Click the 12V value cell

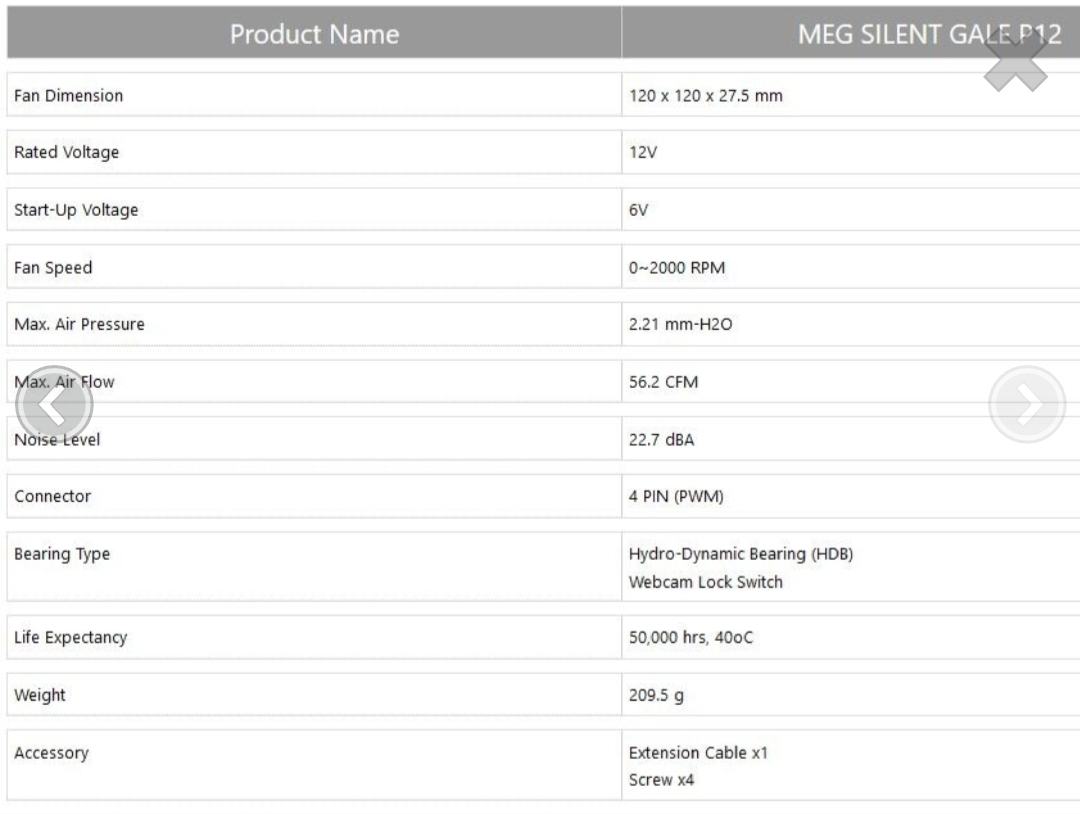click(851, 152)
